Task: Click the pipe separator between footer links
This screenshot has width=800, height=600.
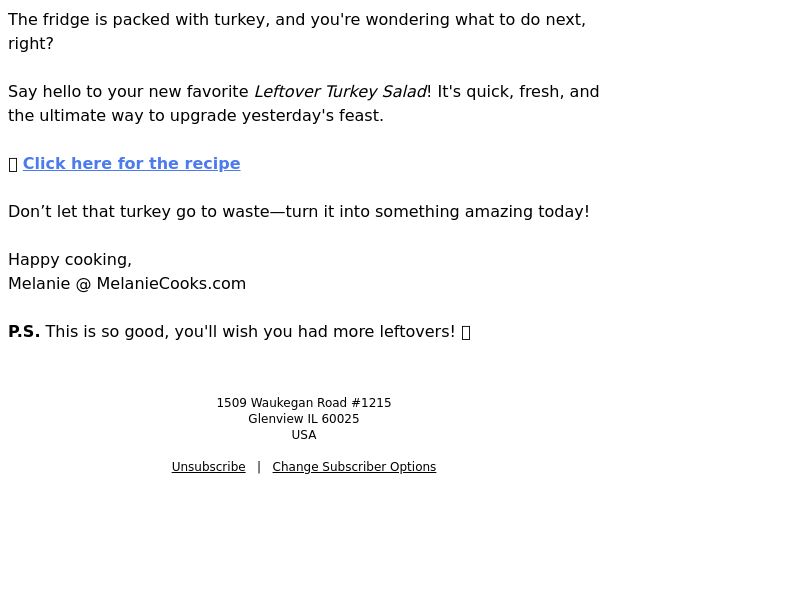Action: [x=259, y=467]
